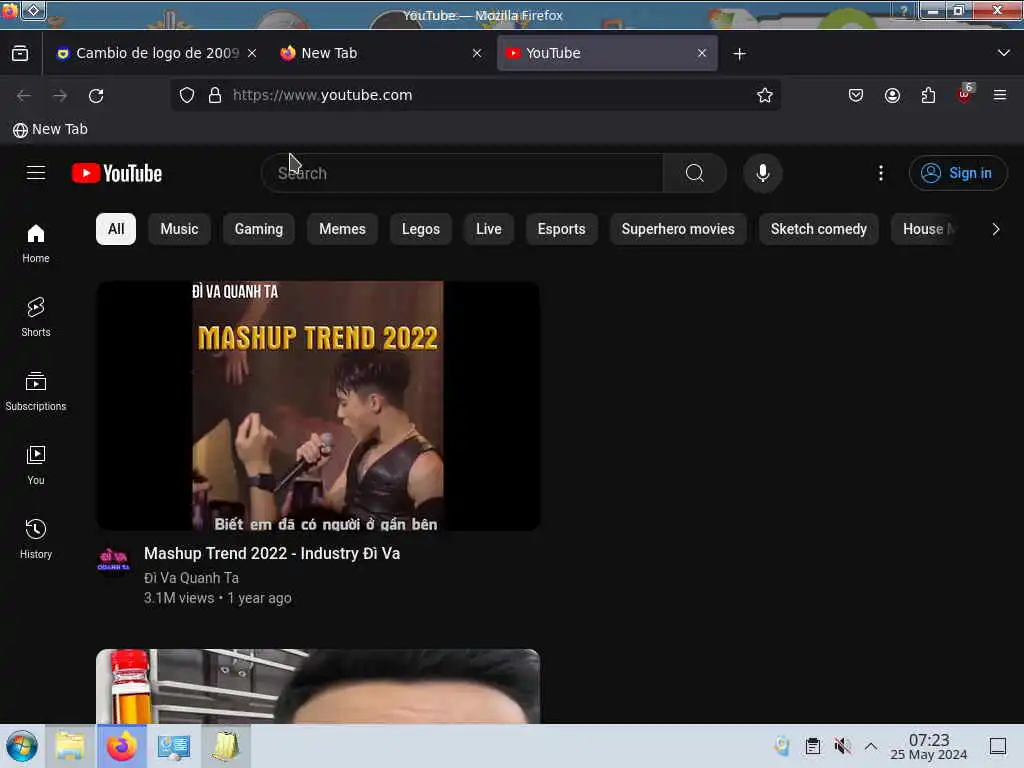Open Đi Va Quanh Ta channel avatar

[x=114, y=560]
